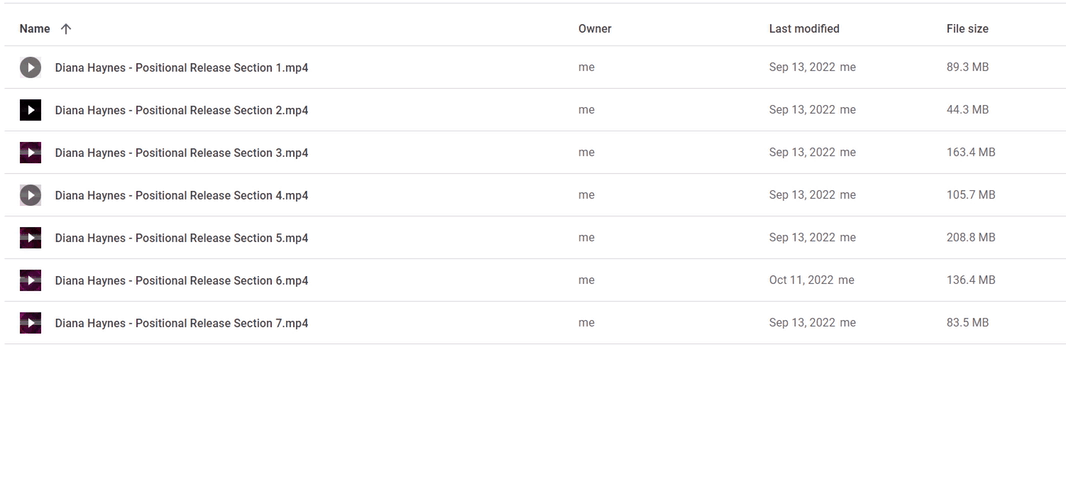Open Diana Haynes - Positional Release Section 1.mp4
The image size is (1066, 494).
coord(182,67)
